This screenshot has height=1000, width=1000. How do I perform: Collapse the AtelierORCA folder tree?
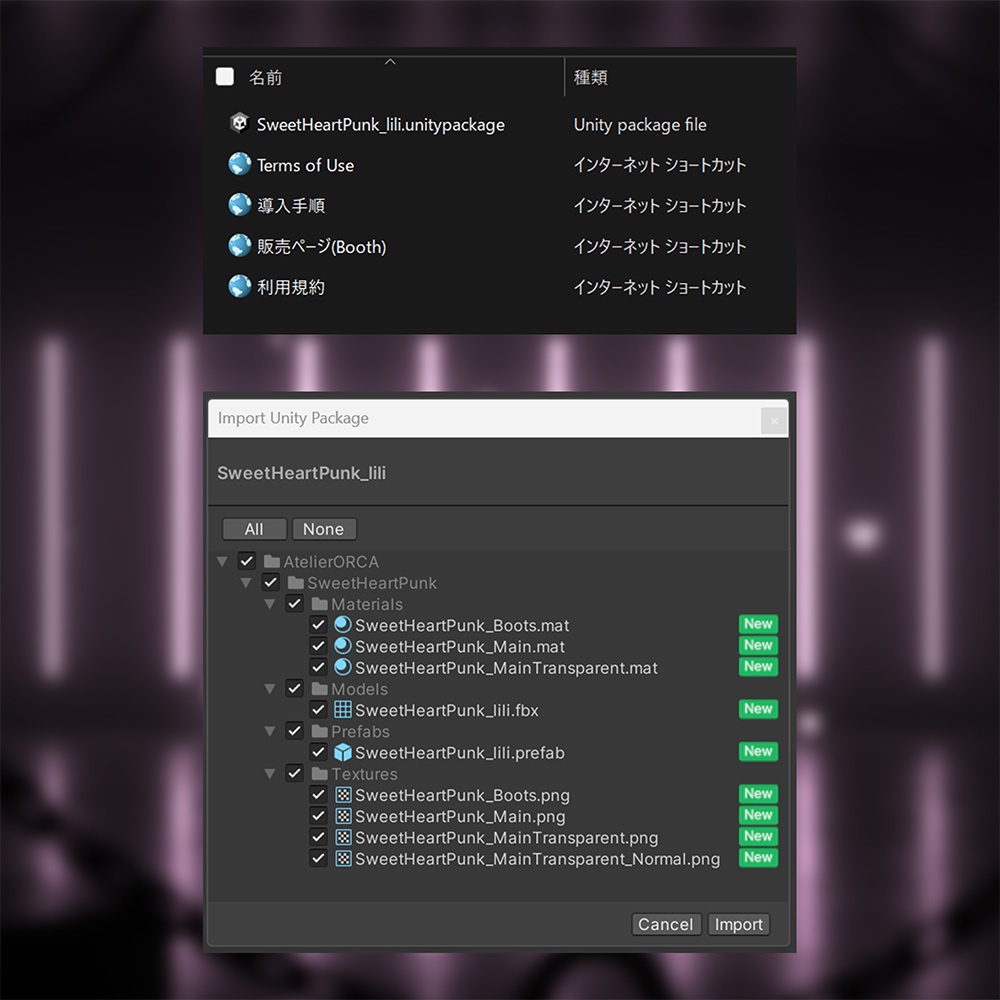(x=222, y=562)
